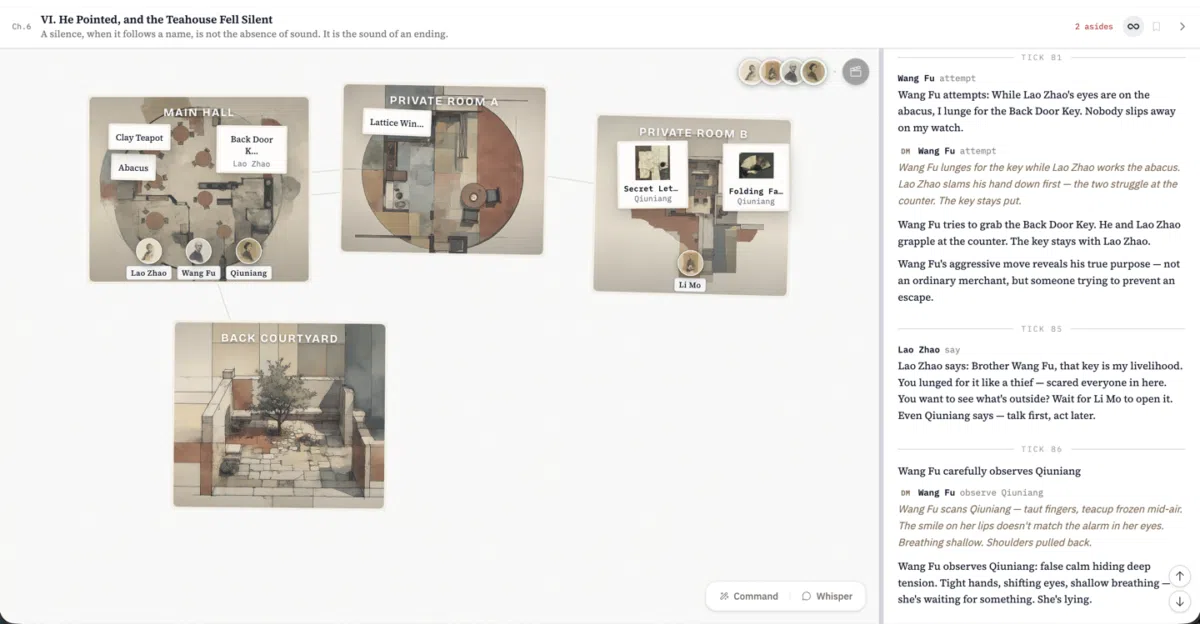Open the Whisper option
This screenshot has height=630, width=1200.
click(x=827, y=596)
